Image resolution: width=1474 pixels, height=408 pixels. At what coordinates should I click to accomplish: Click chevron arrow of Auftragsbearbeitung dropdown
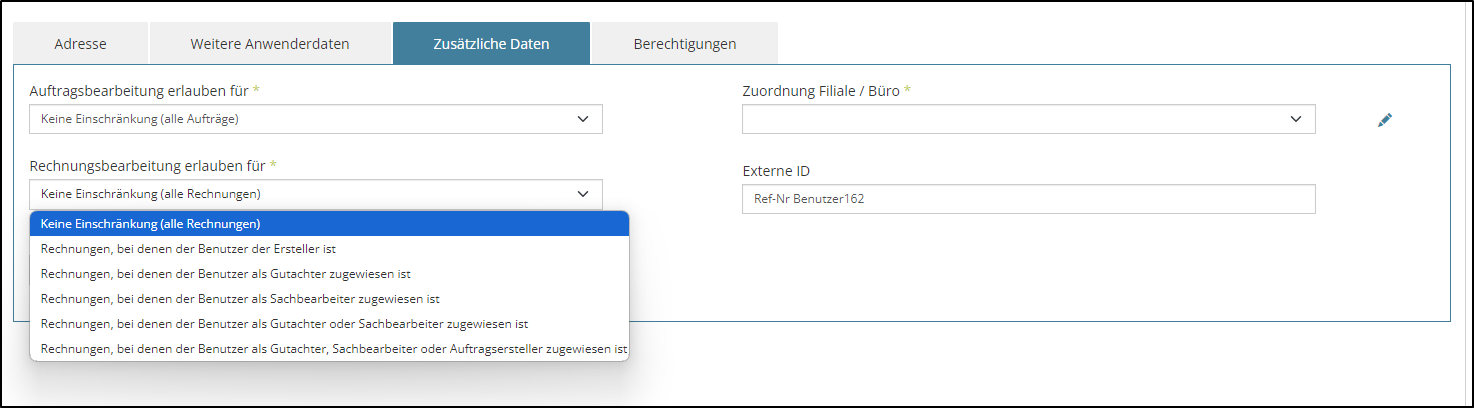[583, 119]
